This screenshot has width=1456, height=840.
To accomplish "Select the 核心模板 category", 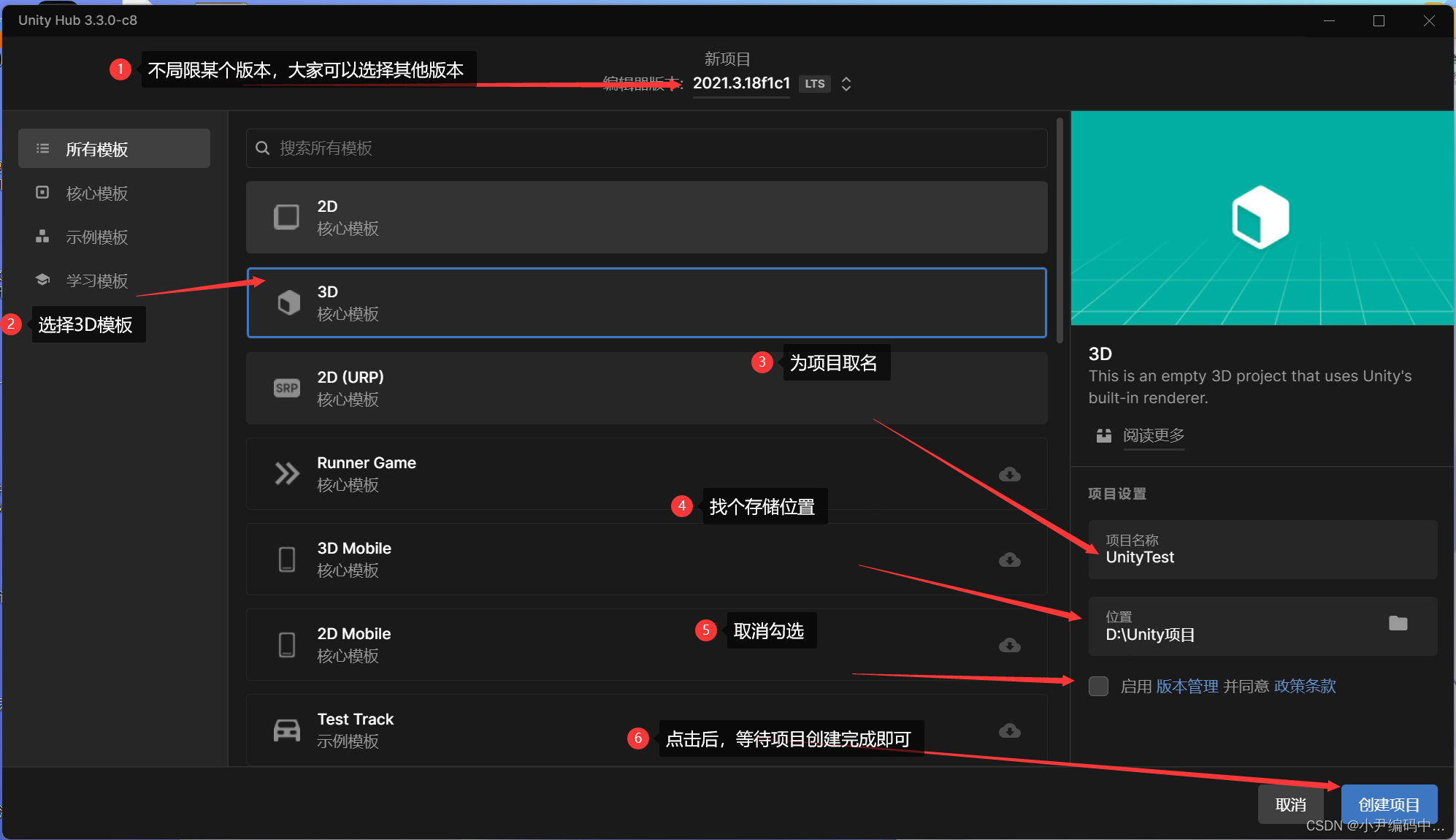I will tap(114, 193).
